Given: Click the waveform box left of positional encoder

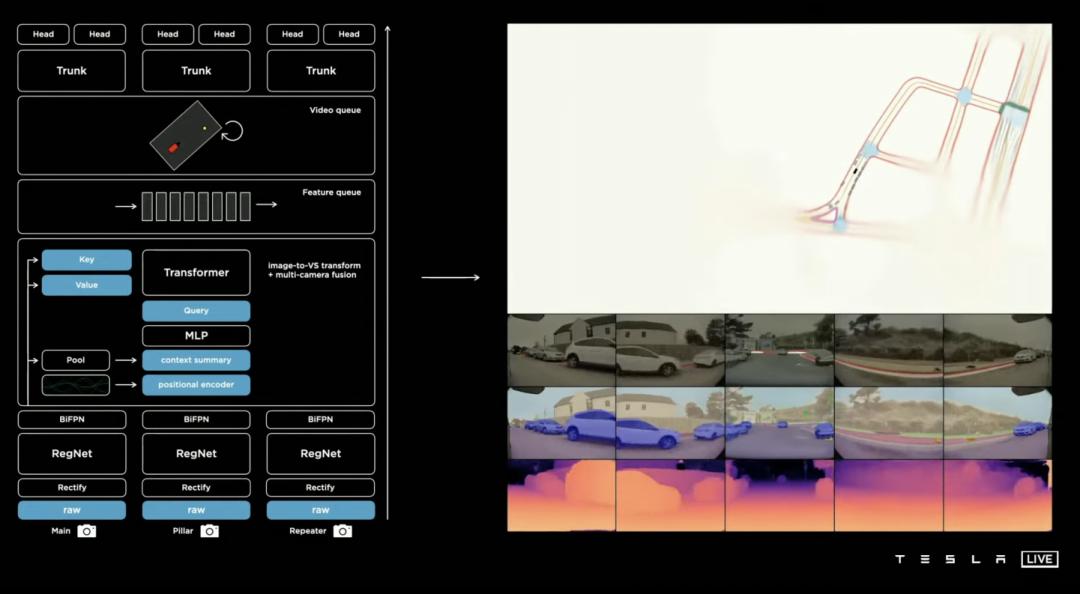Looking at the screenshot, I should (x=76, y=385).
